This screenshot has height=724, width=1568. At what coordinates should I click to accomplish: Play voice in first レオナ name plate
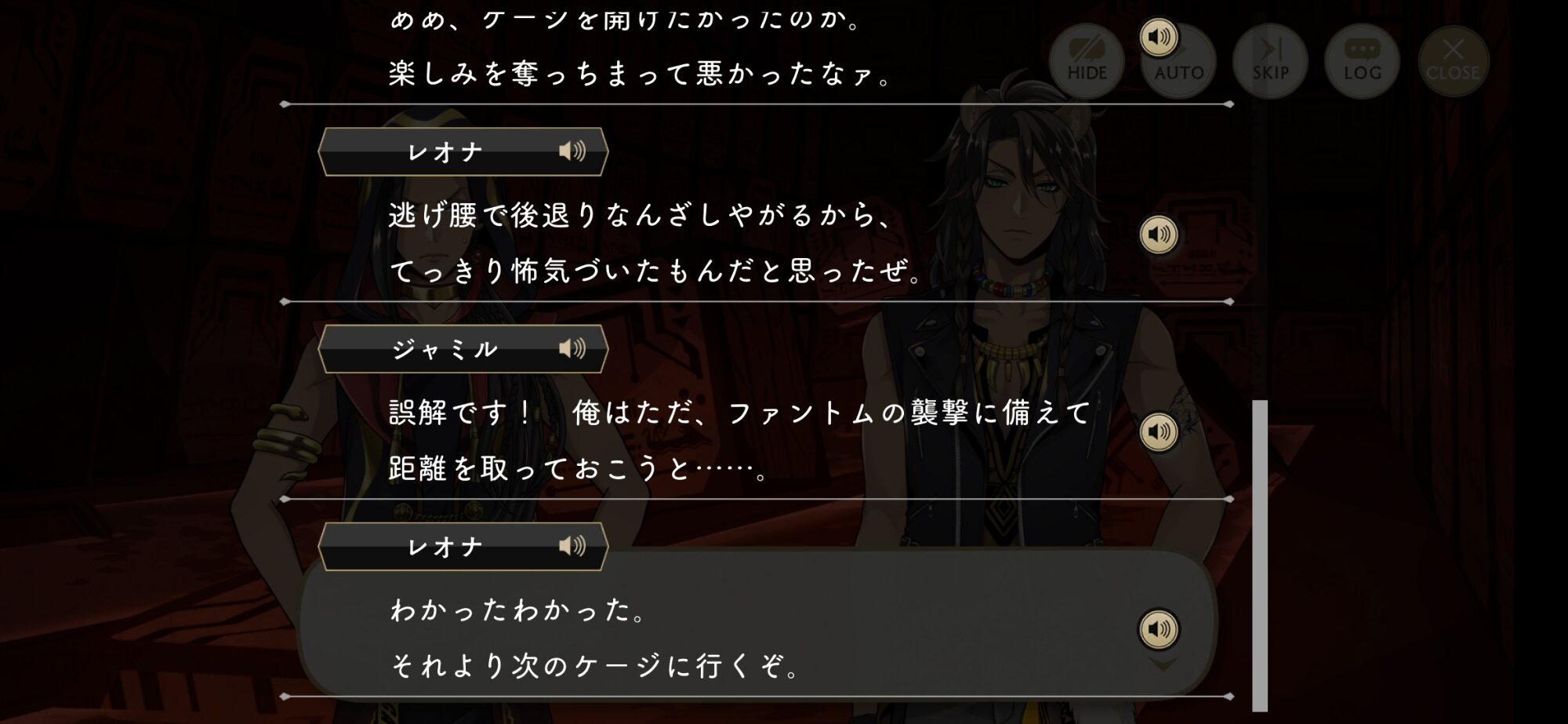click(x=572, y=151)
